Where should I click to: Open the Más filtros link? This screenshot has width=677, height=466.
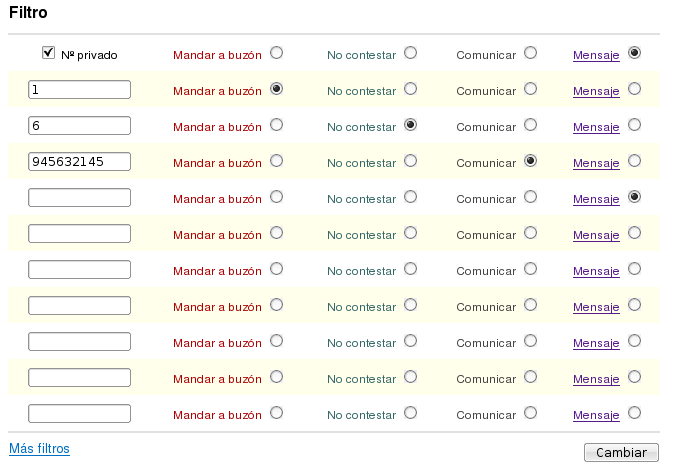click(39, 449)
